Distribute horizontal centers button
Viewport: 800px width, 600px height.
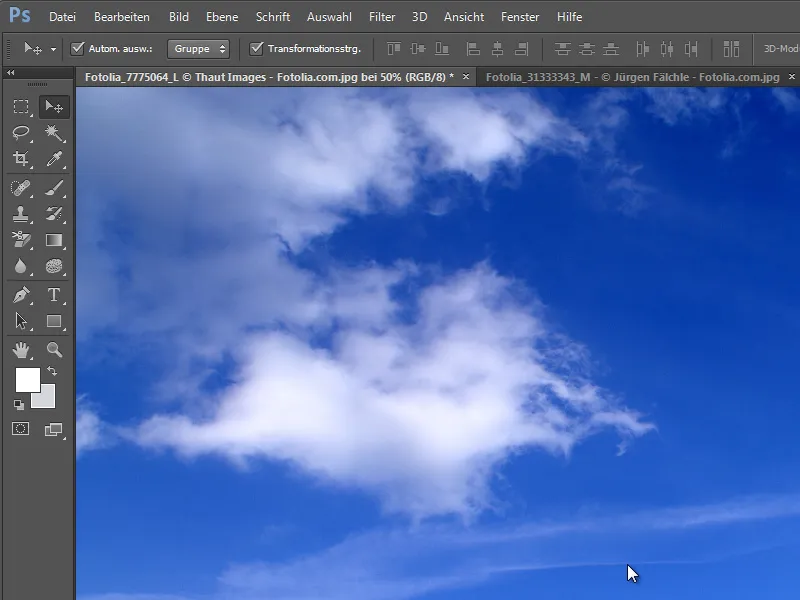point(667,49)
